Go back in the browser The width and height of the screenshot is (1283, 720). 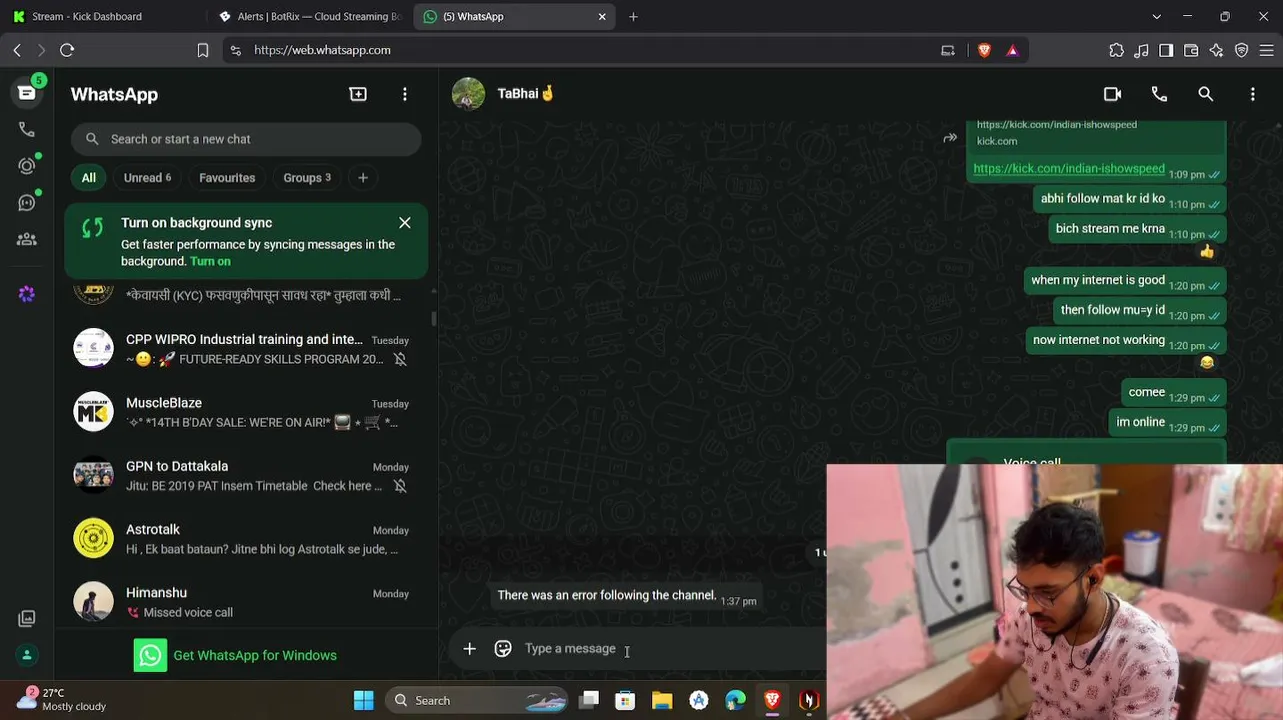point(17,50)
